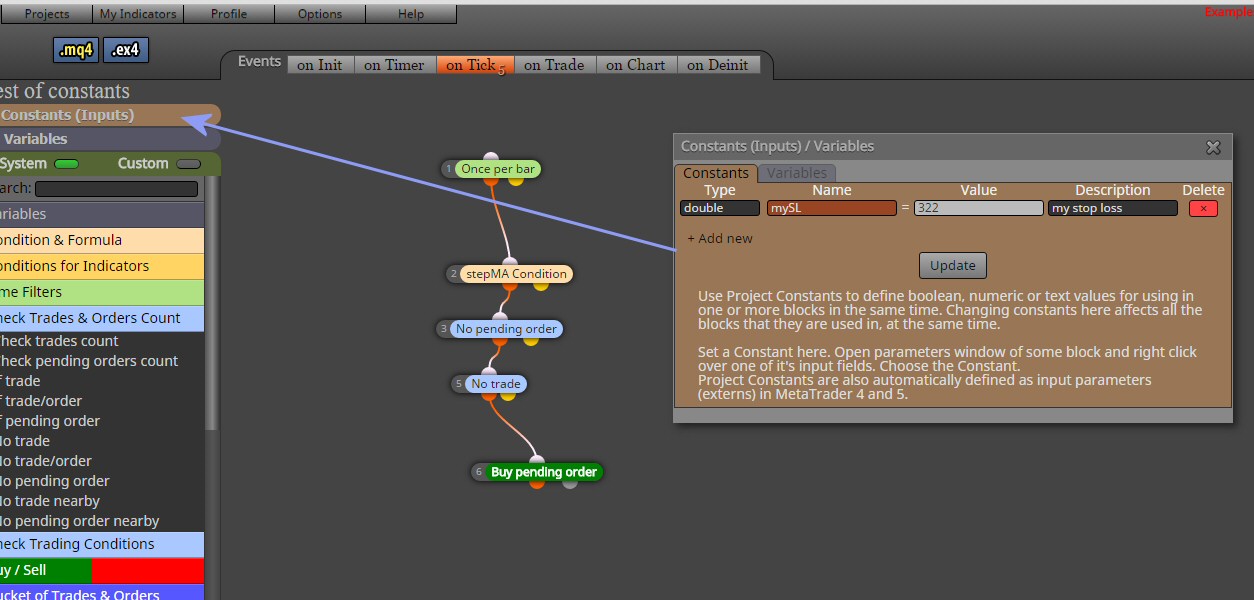
Task: Expand the Buy / Sell category
Action: tap(102, 570)
